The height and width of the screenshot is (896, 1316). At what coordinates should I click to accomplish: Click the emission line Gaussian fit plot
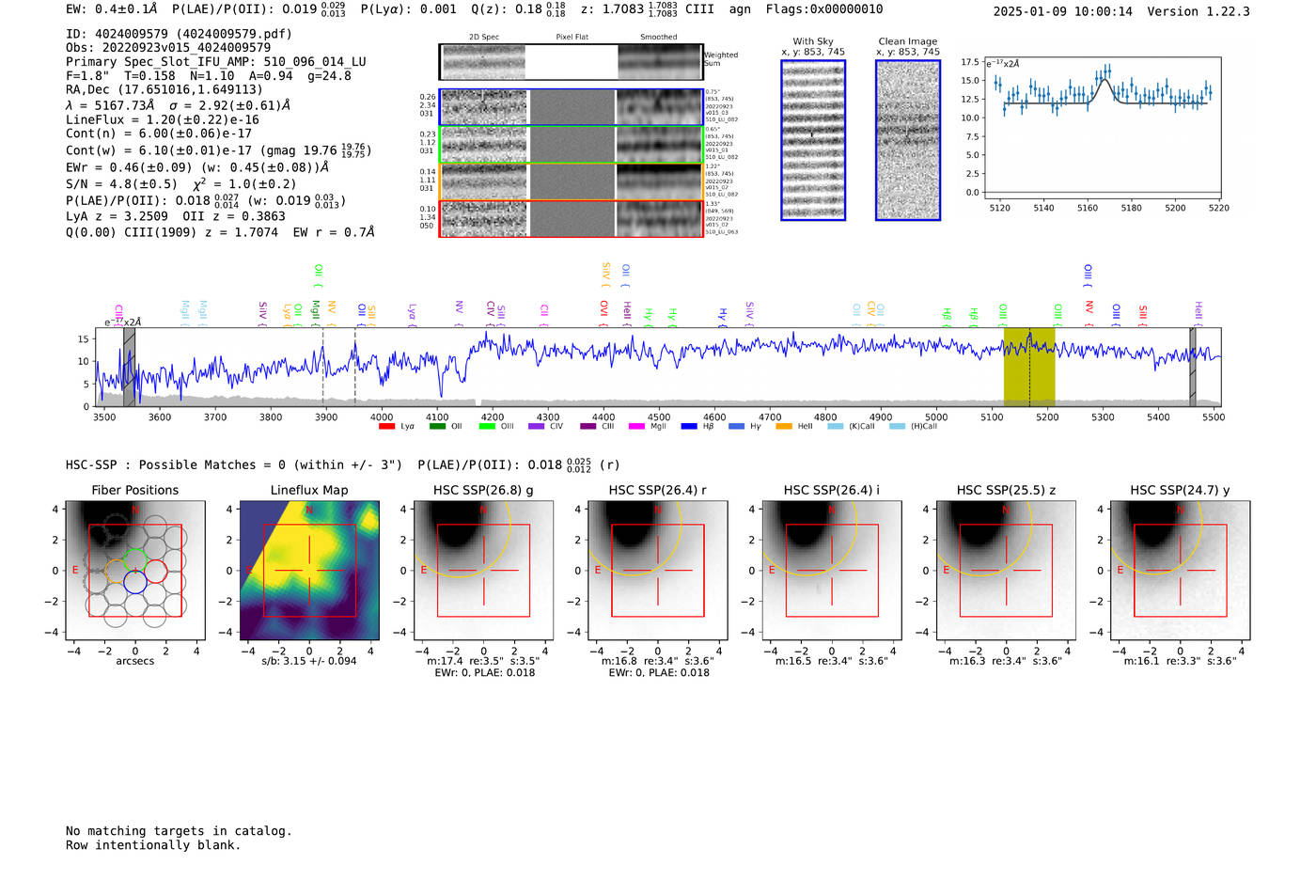point(1103,128)
